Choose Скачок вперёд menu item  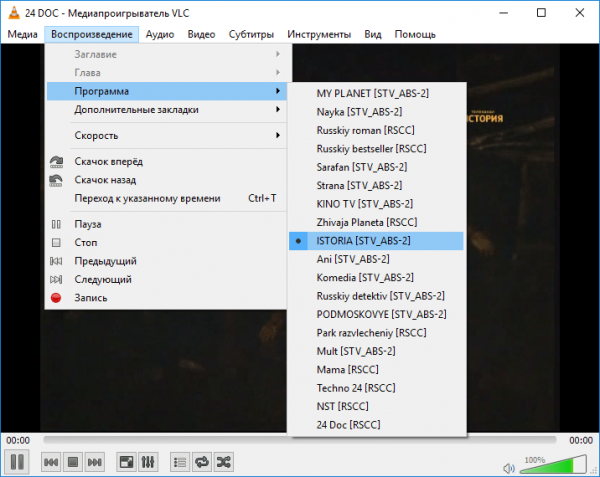(166, 161)
